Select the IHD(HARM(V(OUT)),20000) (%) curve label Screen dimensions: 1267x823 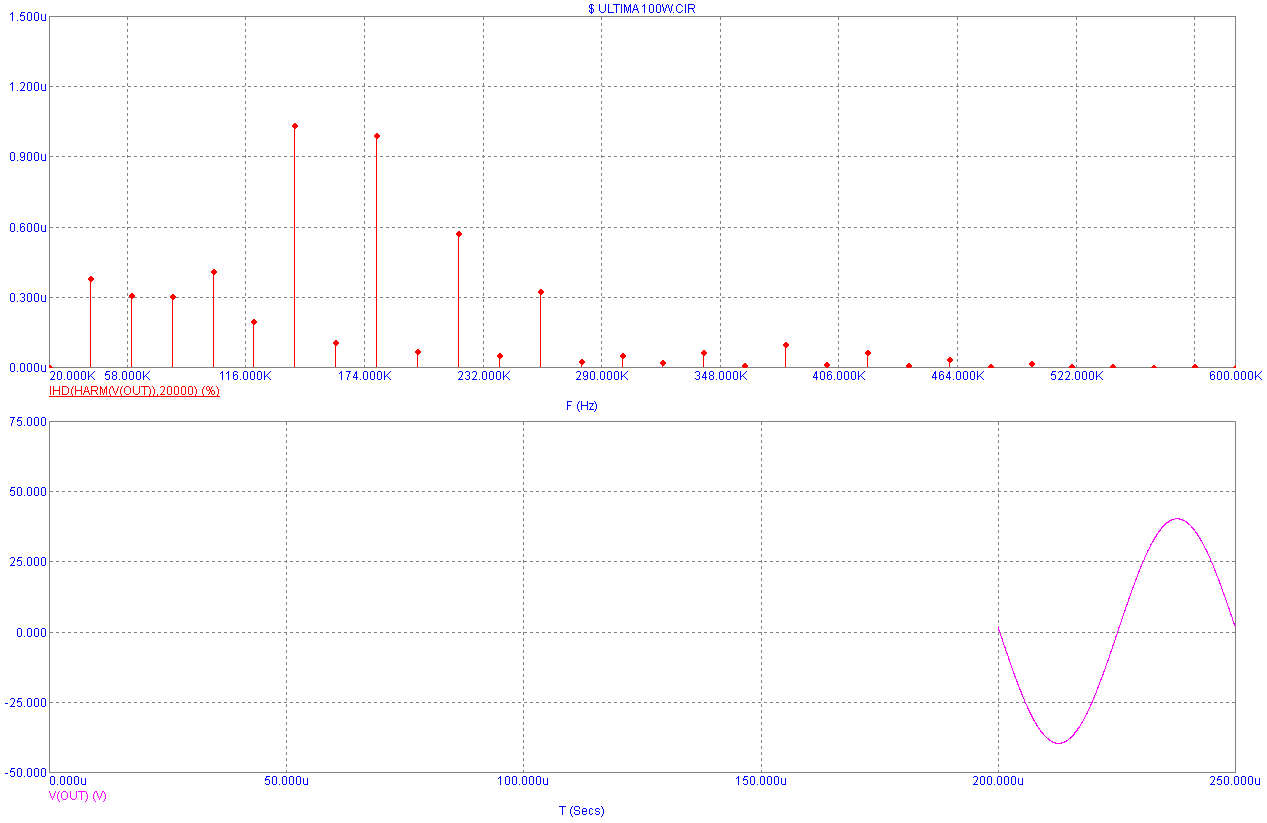pos(134,391)
